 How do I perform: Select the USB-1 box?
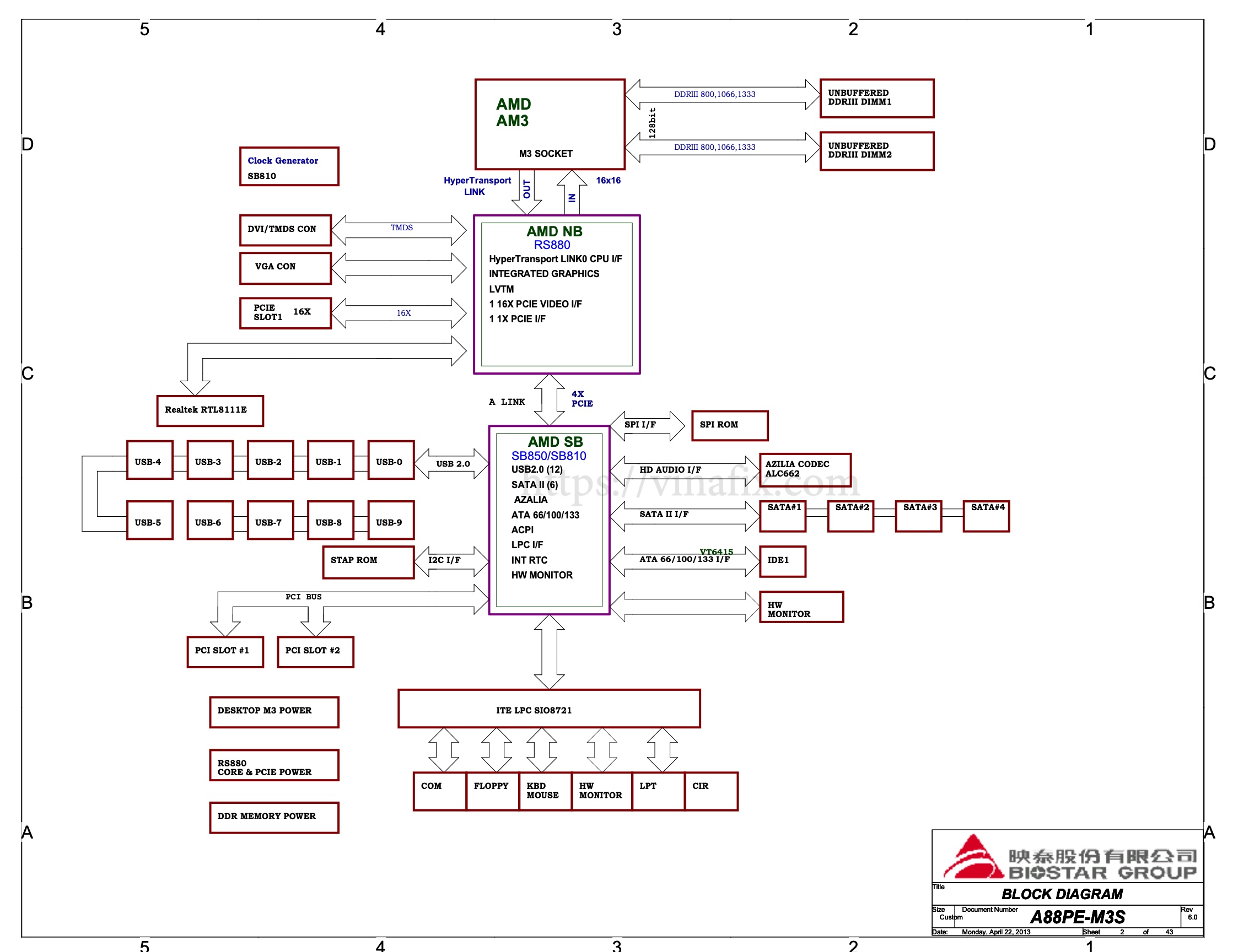331,459
